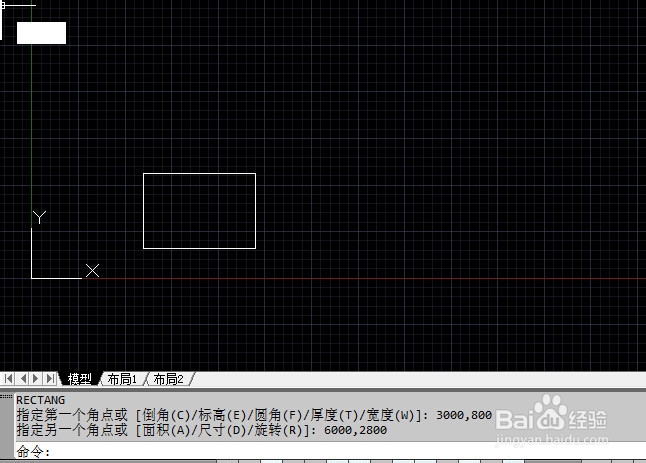The height and width of the screenshot is (463, 646).
Task: Open the 布局1 layout tab
Action: 122,379
